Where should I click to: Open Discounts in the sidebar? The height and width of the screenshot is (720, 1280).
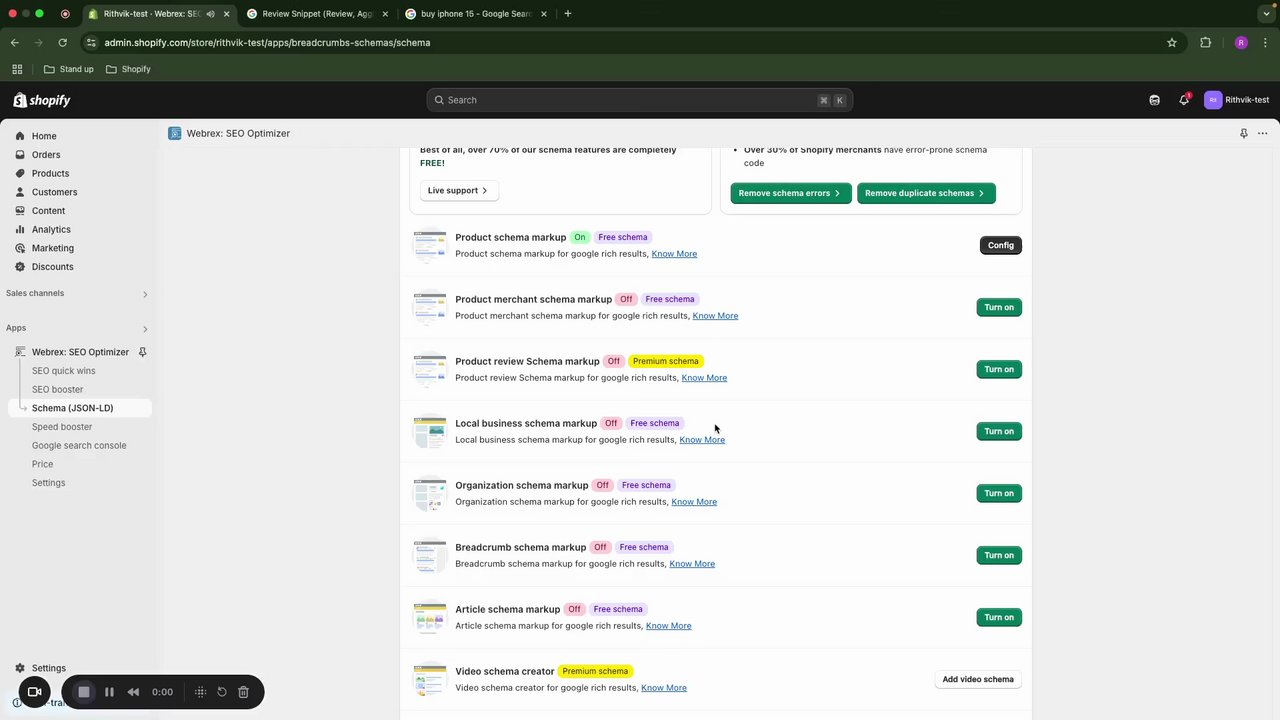click(52, 267)
